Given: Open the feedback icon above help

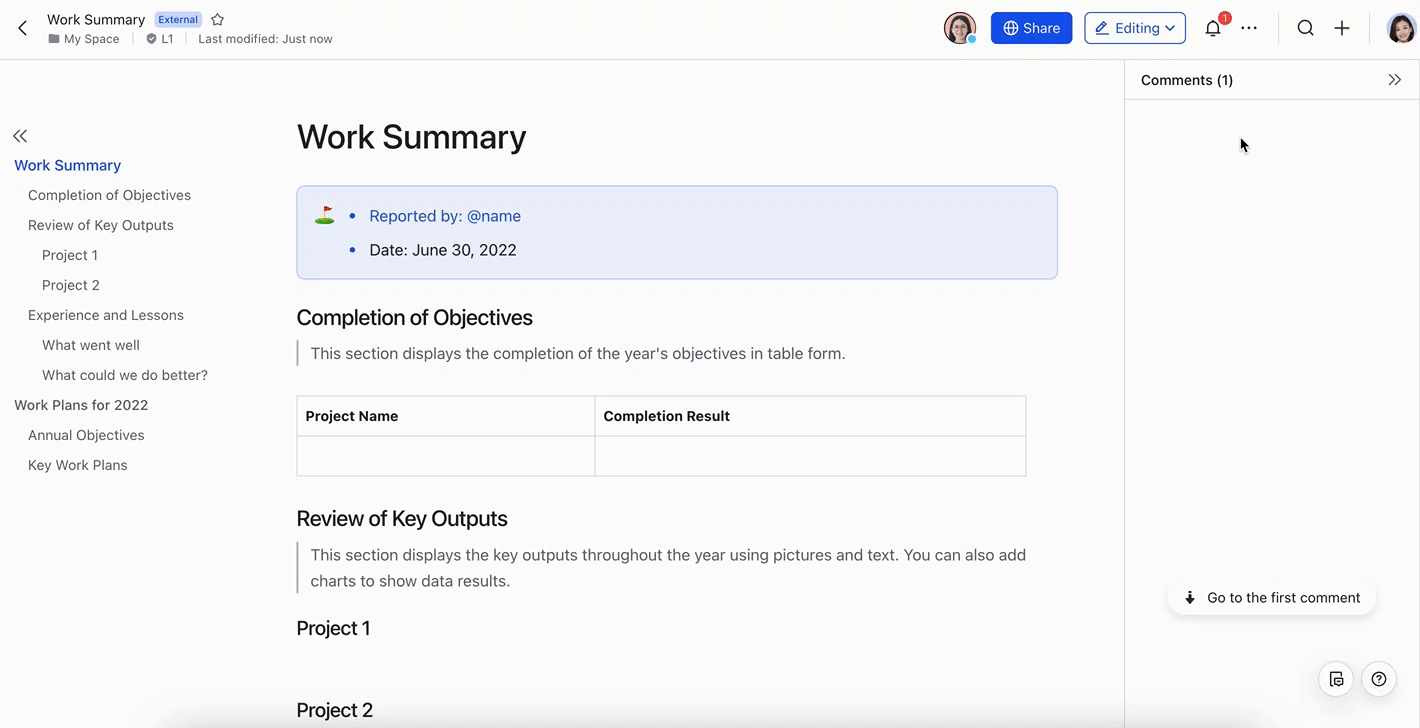Looking at the screenshot, I should pos(1336,679).
